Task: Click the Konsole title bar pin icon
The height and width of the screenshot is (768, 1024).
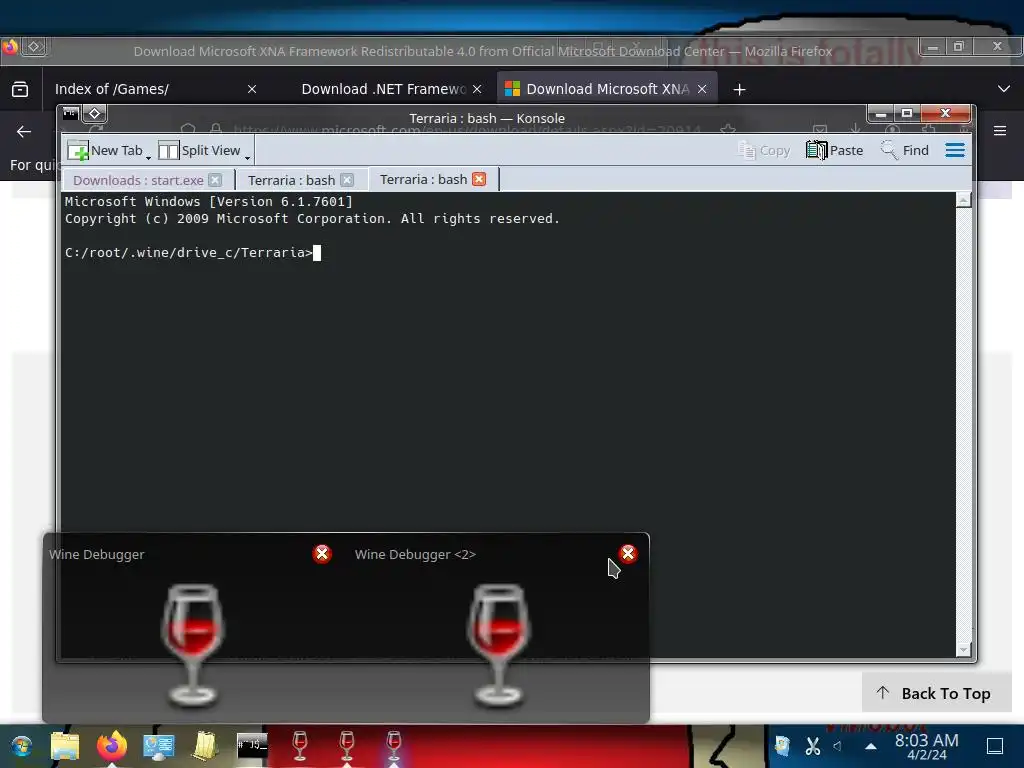Action: (x=95, y=114)
